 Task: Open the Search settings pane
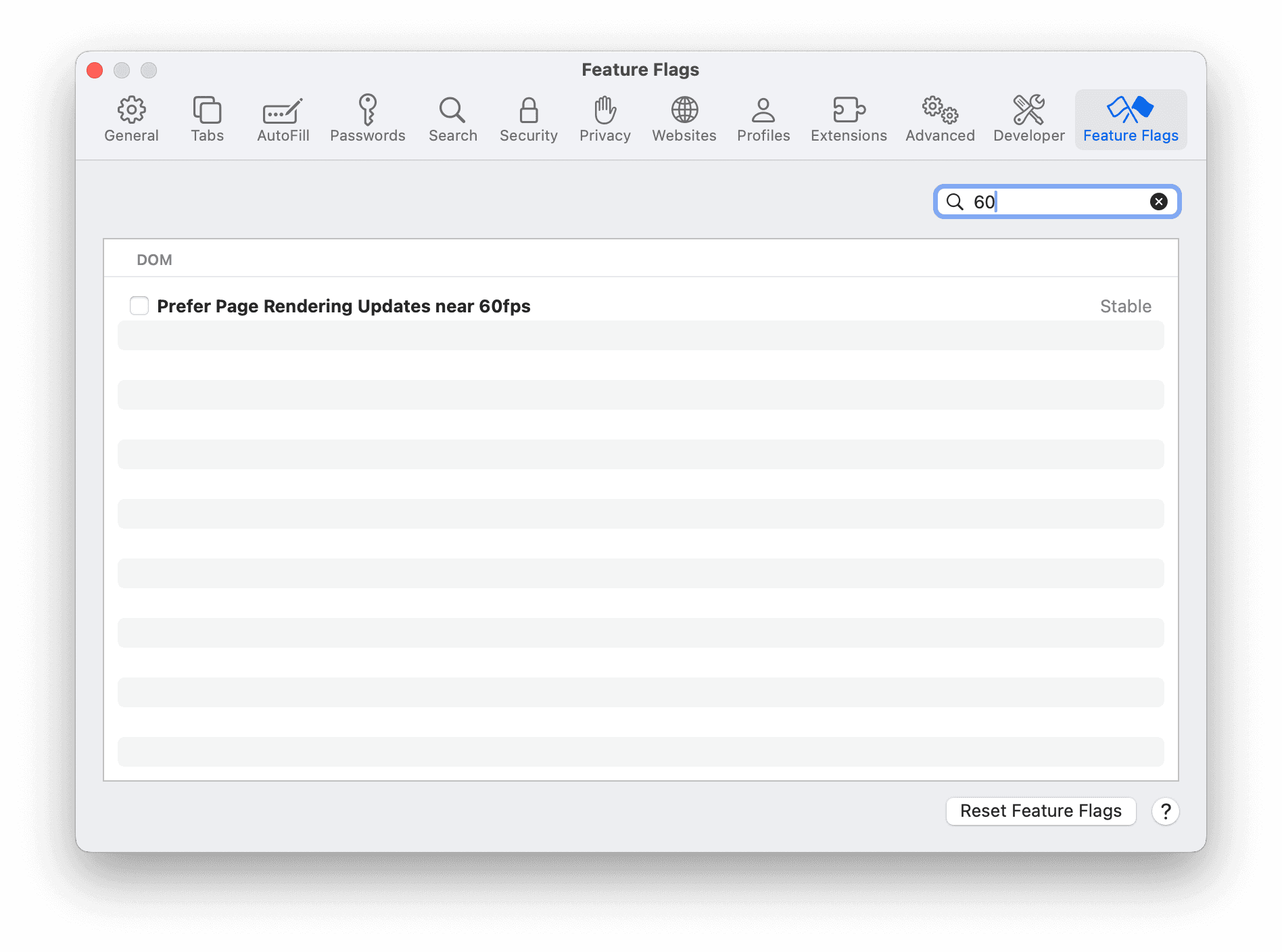[x=452, y=119]
